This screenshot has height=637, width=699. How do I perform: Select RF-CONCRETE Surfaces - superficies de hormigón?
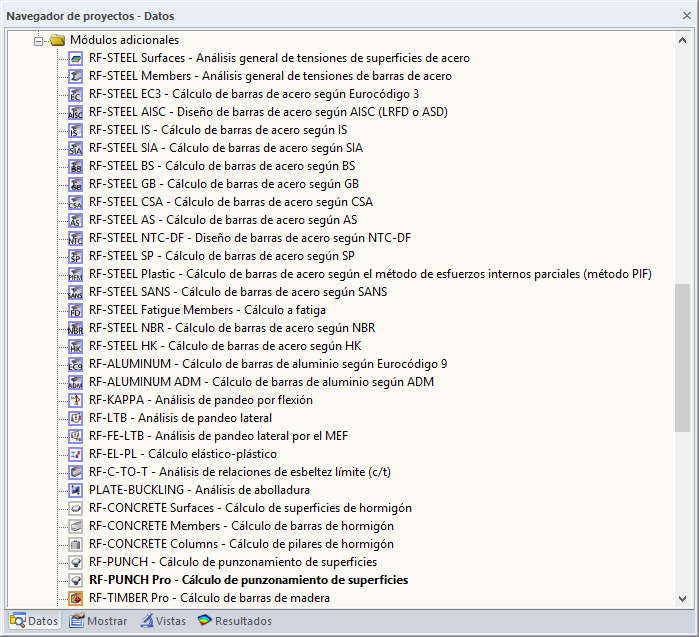(250, 508)
